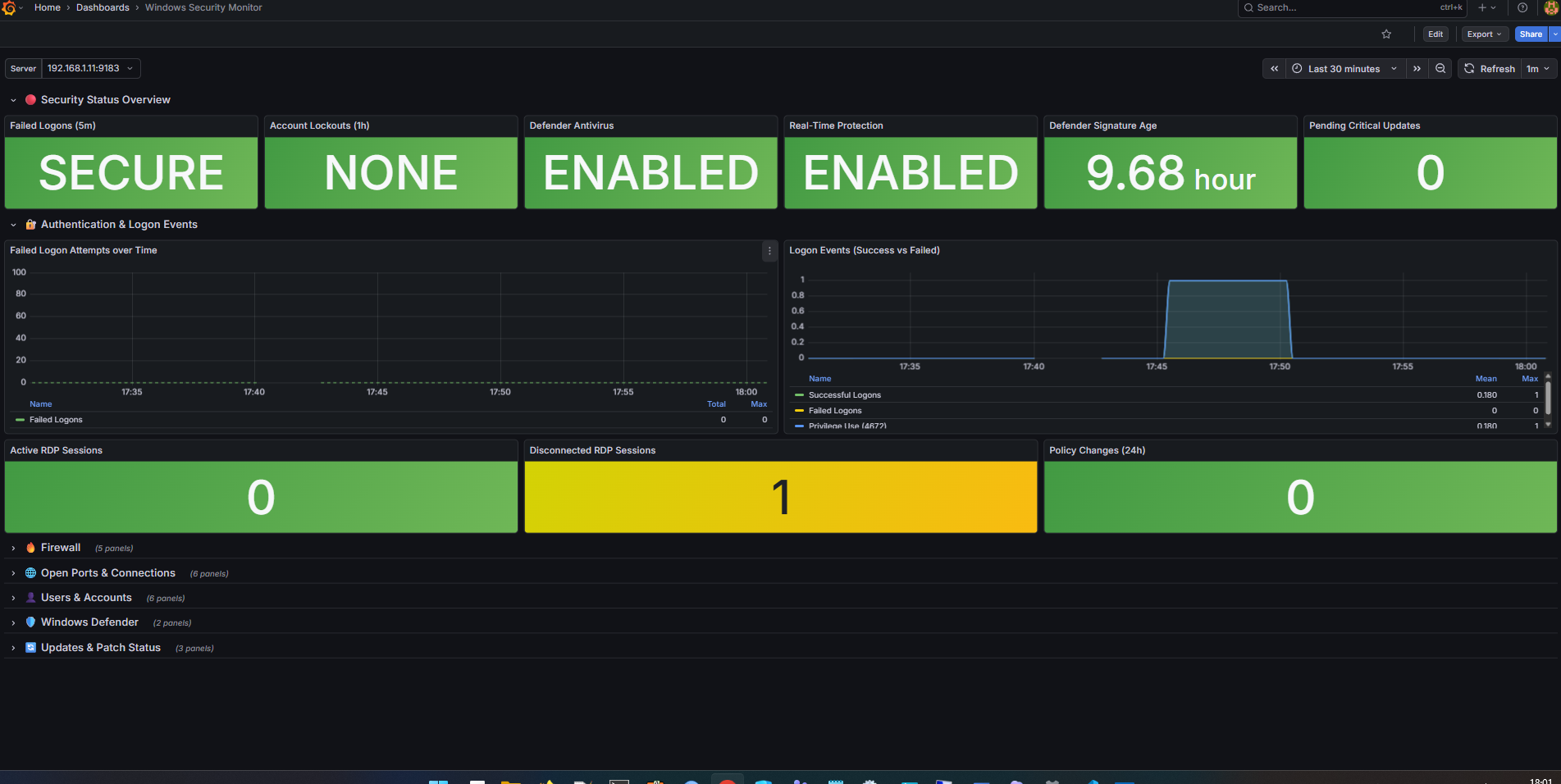The image size is (1561, 784).
Task: Open the 1m refresh interval dropdown
Action: pos(1538,69)
